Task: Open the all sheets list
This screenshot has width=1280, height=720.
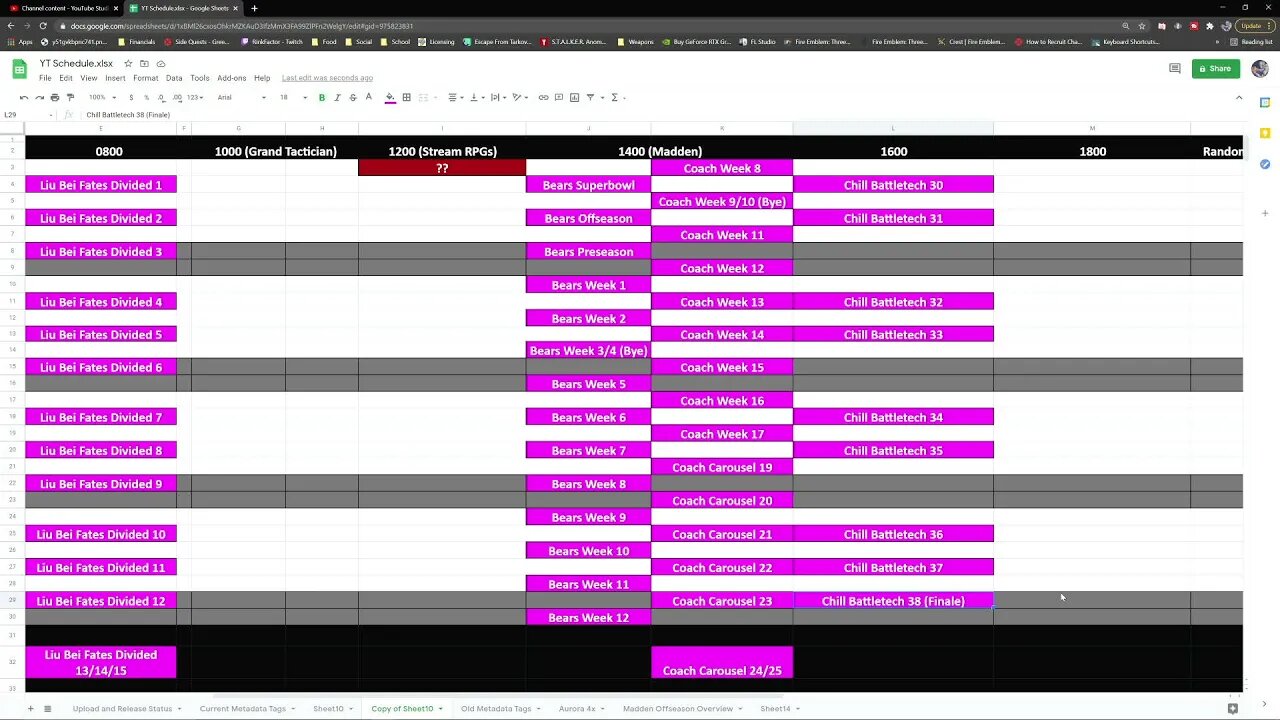Action: point(47,708)
